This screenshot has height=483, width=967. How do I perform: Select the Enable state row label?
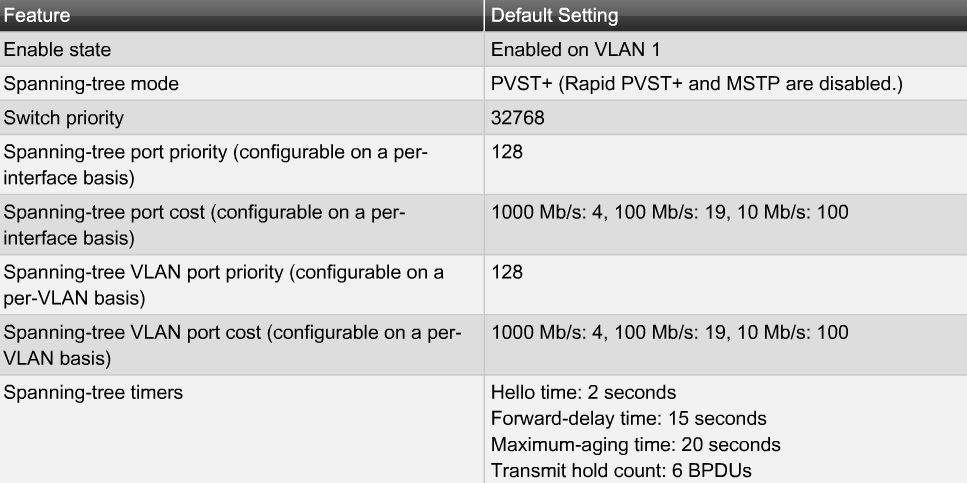[58, 49]
